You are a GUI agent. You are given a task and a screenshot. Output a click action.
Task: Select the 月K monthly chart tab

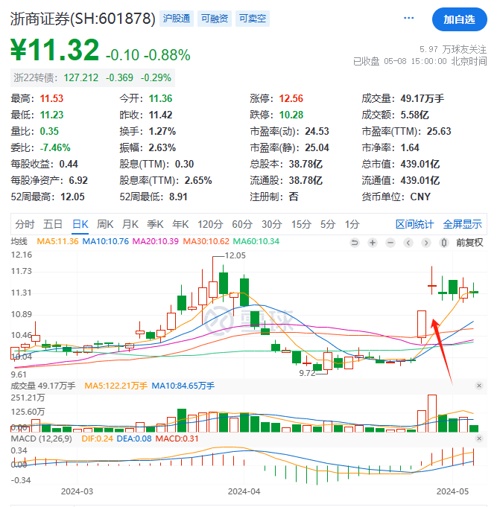130,224
